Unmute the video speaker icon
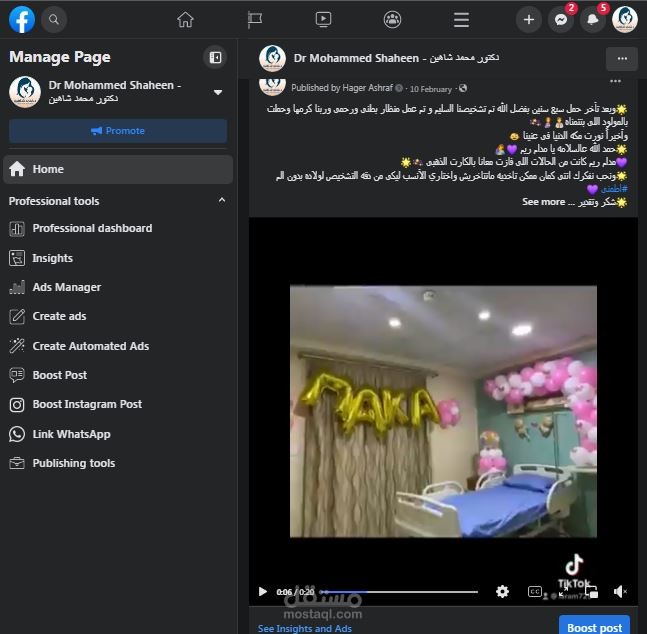Screen dimensions: 647x634 (620, 591)
